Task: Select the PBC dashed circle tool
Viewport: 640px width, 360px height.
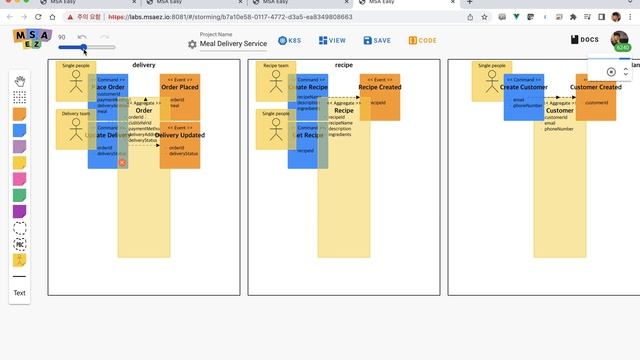Action: (x=20, y=244)
